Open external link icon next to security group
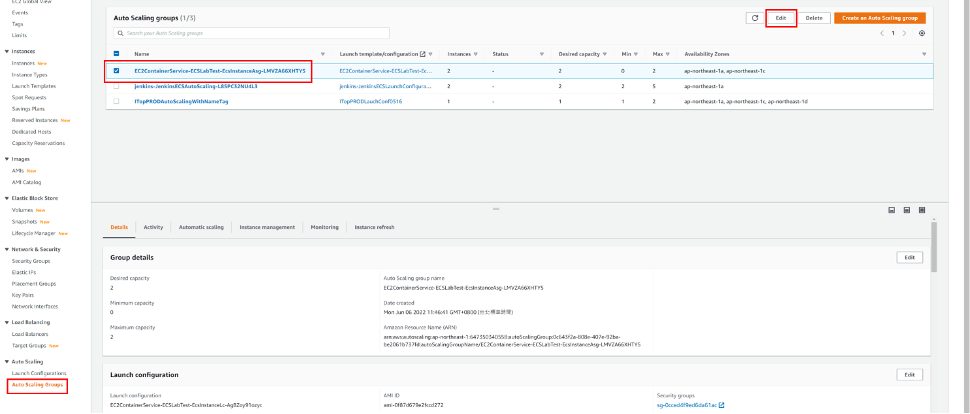This screenshot has width=970, height=414. [x=720, y=408]
